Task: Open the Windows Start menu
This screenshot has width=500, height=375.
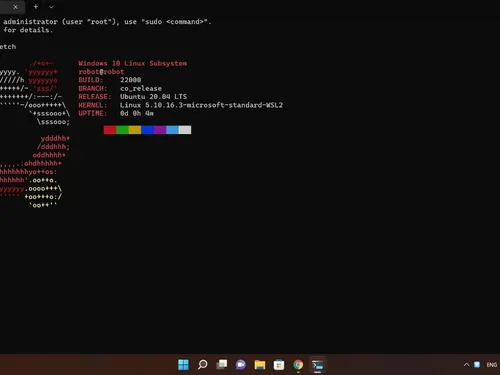Action: 183,365
